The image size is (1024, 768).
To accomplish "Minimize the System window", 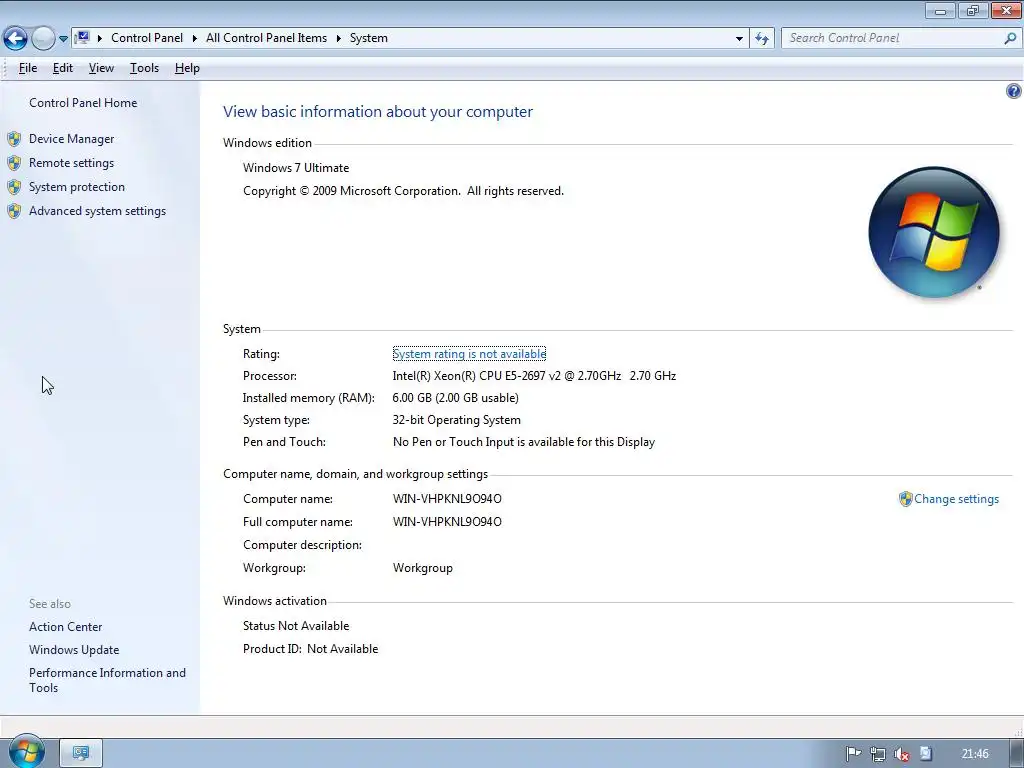I will click(x=940, y=10).
